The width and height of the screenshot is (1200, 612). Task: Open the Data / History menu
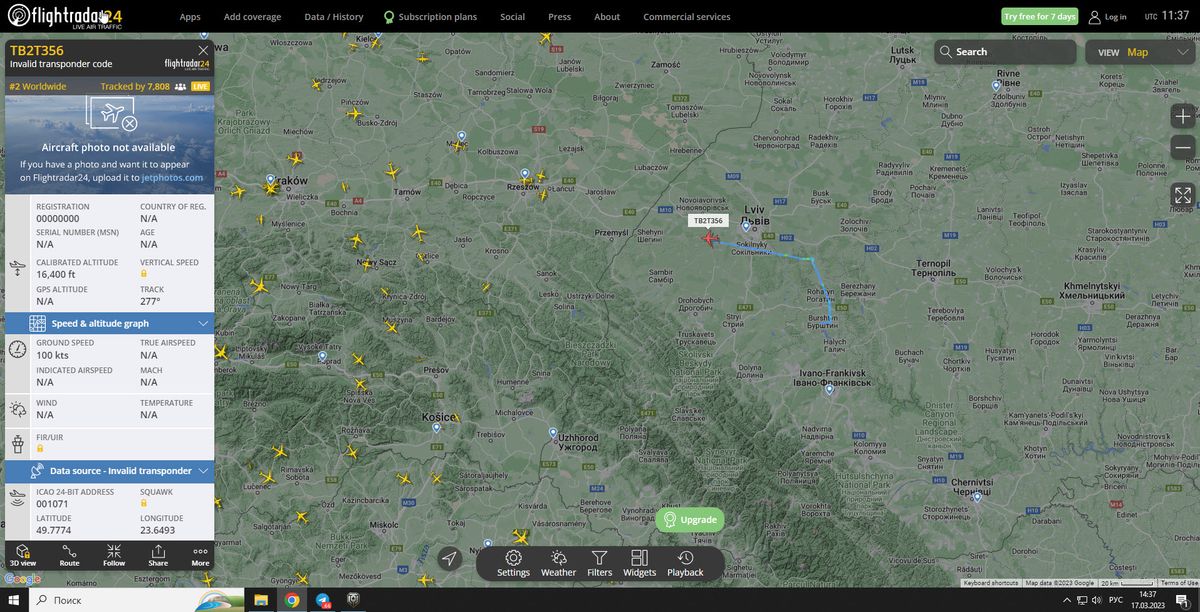coord(334,17)
